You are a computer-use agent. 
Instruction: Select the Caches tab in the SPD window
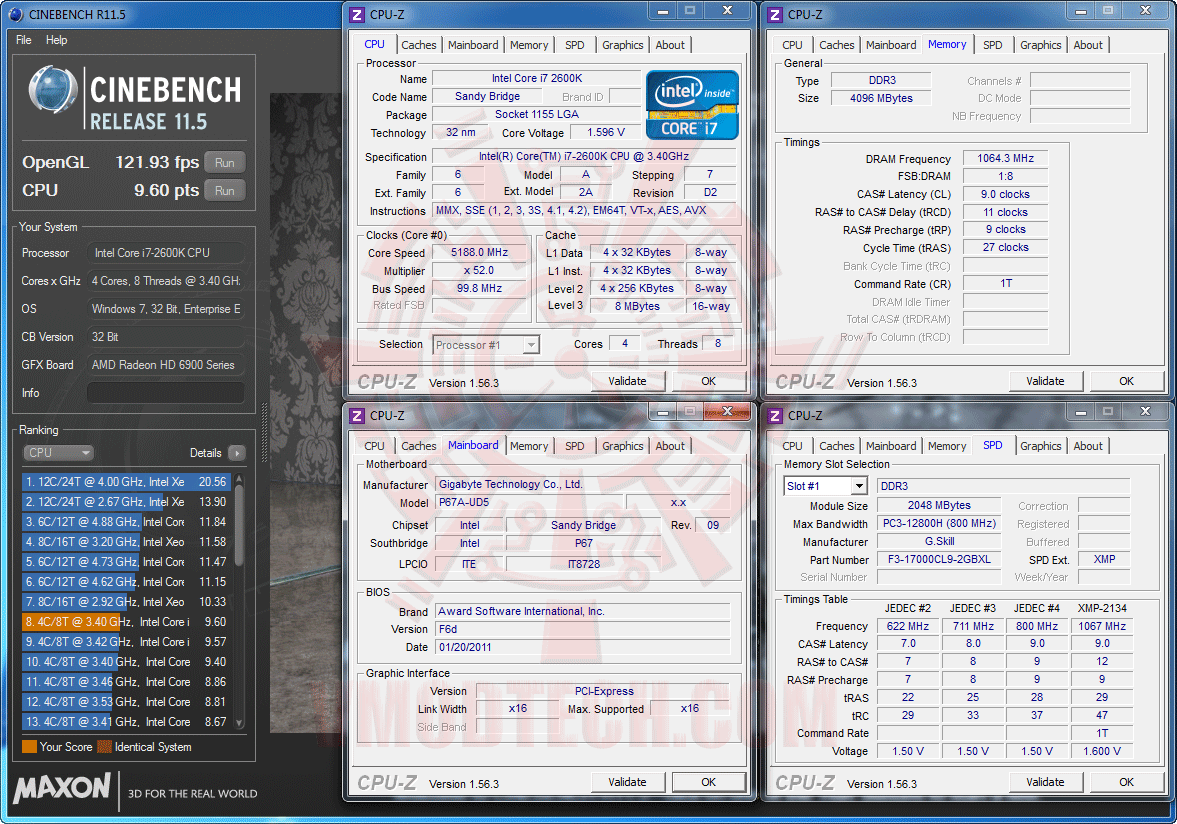[x=836, y=446]
